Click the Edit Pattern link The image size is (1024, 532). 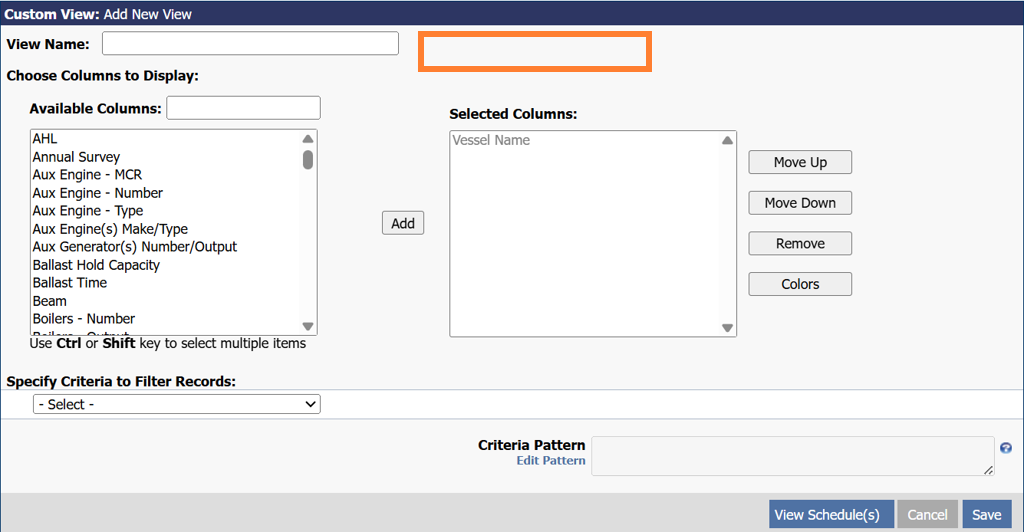pyautogui.click(x=551, y=461)
